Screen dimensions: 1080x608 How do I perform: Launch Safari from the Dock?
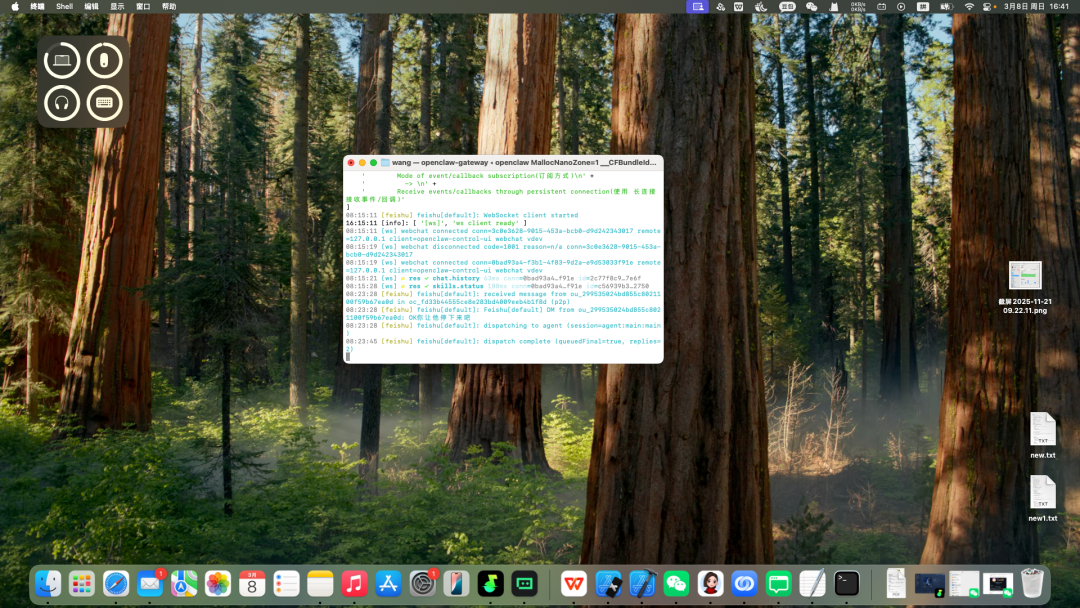point(116,584)
